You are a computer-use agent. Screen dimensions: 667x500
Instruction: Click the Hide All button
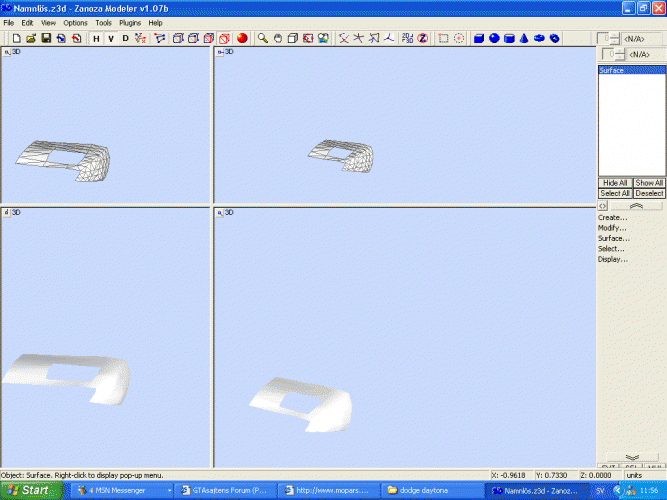[x=614, y=183]
